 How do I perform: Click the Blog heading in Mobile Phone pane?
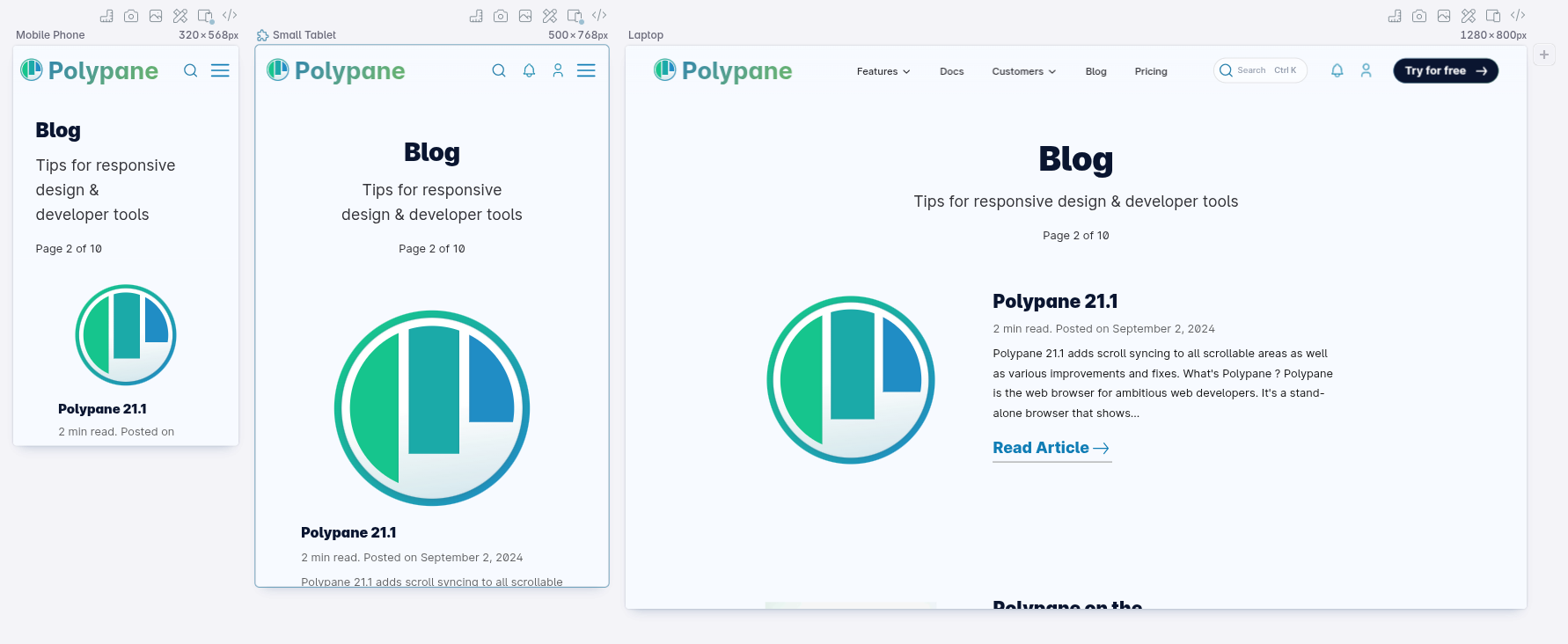(x=58, y=130)
